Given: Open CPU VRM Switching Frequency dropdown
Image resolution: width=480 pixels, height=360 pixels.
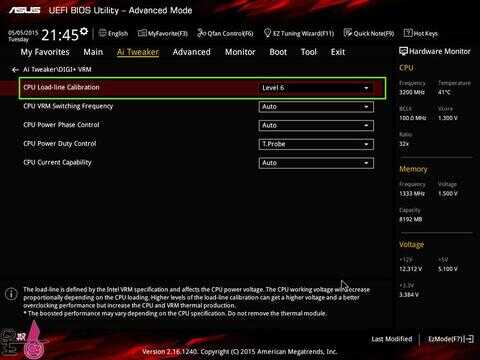Looking at the screenshot, I should [x=316, y=107].
